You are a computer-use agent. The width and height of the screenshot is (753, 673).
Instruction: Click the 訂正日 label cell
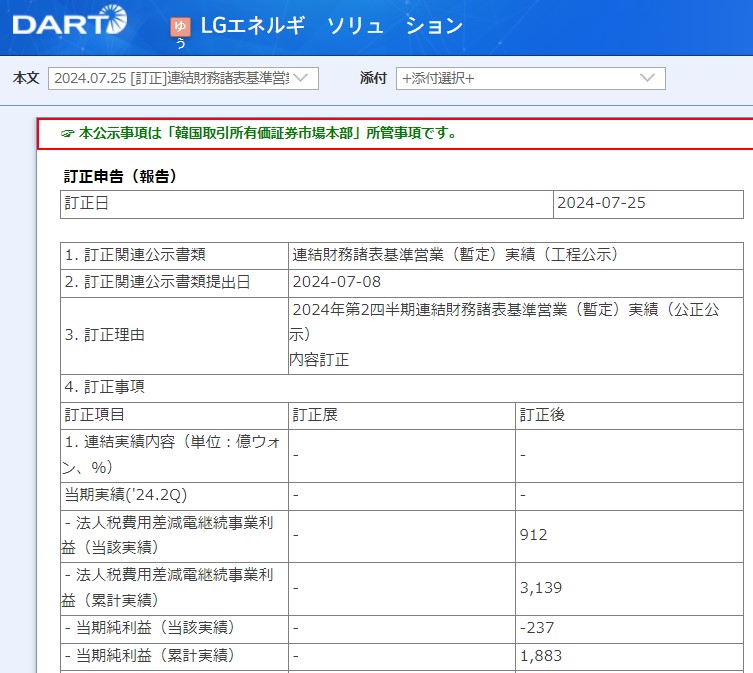(x=87, y=203)
